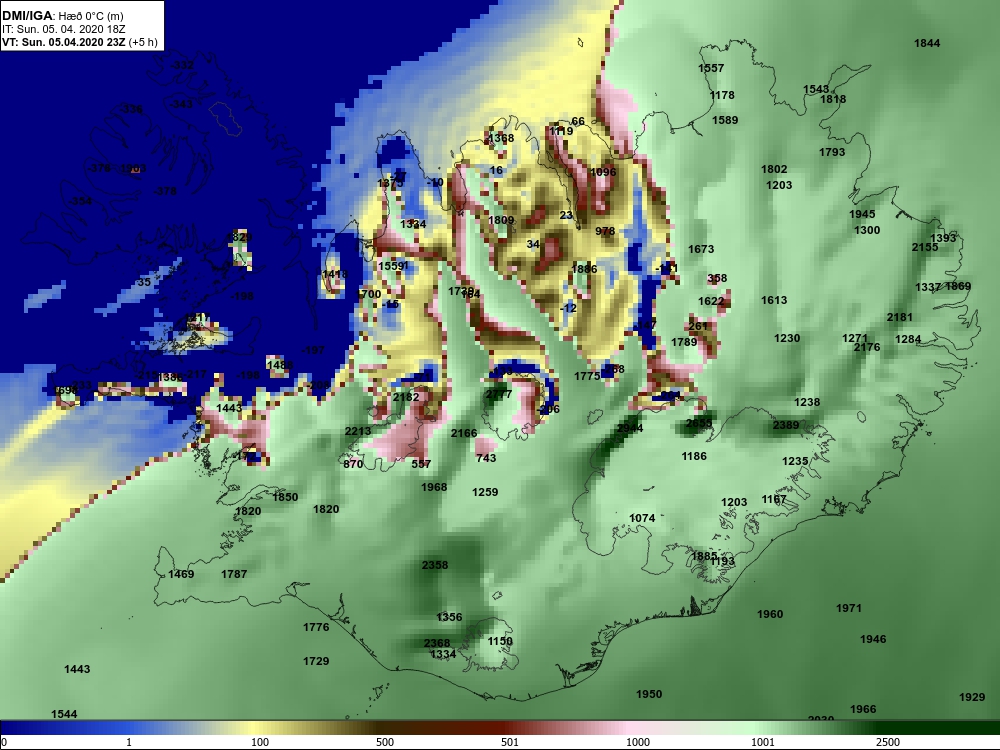Screen dimensions: 1000x750
Task: Click the 1544 value in the bottom left
Action: pos(64,714)
